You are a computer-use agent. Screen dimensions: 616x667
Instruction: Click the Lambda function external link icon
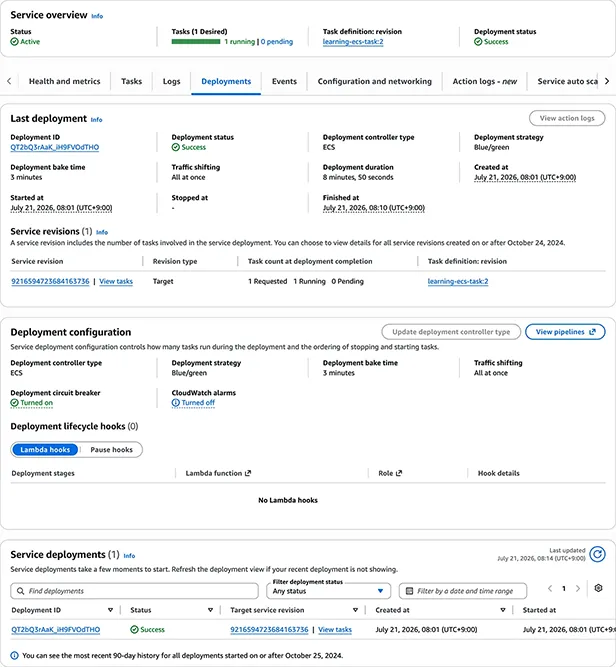[x=248, y=473]
